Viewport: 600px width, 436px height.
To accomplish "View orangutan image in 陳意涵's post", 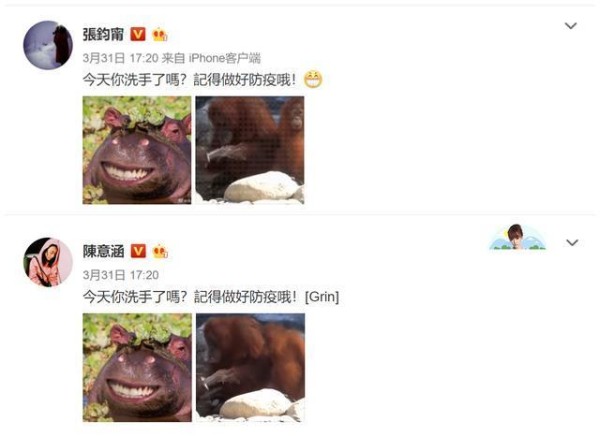I will 251,367.
